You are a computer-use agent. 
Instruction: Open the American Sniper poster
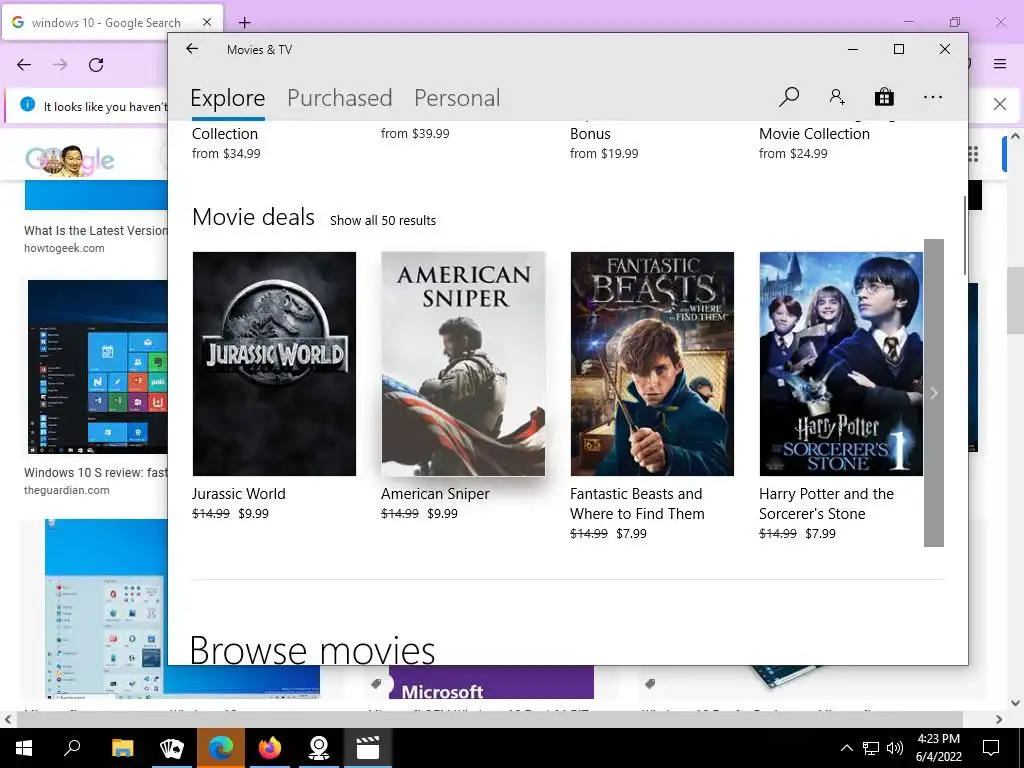463,364
